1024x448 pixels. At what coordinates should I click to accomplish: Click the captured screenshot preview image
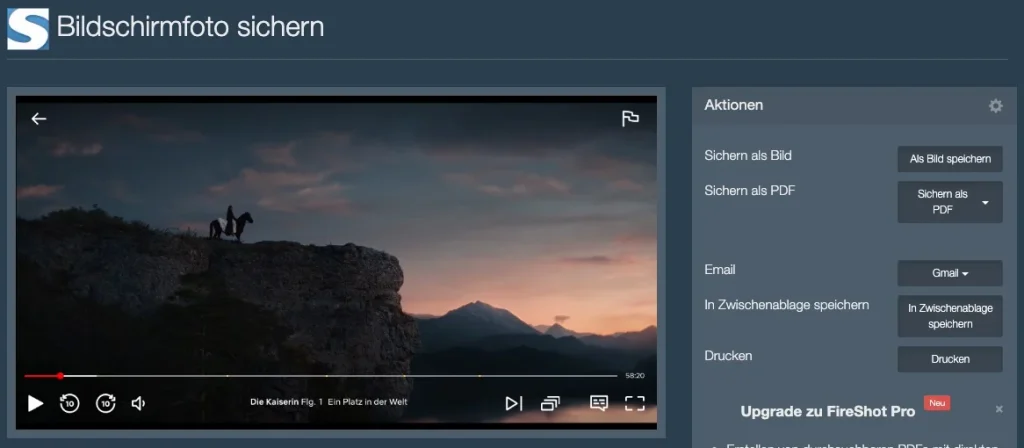[336, 263]
